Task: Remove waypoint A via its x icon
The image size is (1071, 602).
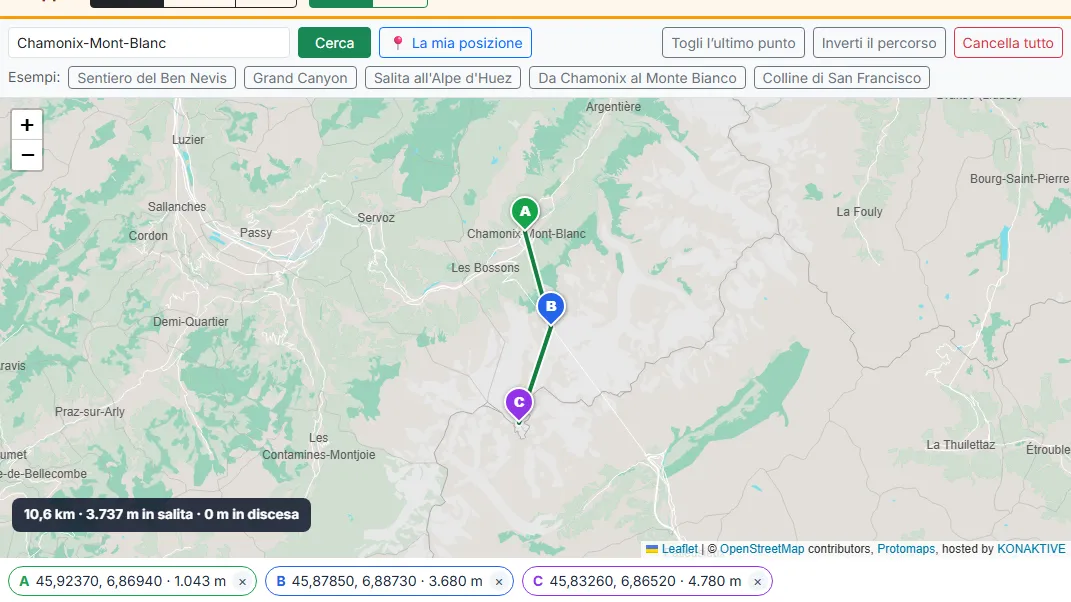Action: [242, 582]
